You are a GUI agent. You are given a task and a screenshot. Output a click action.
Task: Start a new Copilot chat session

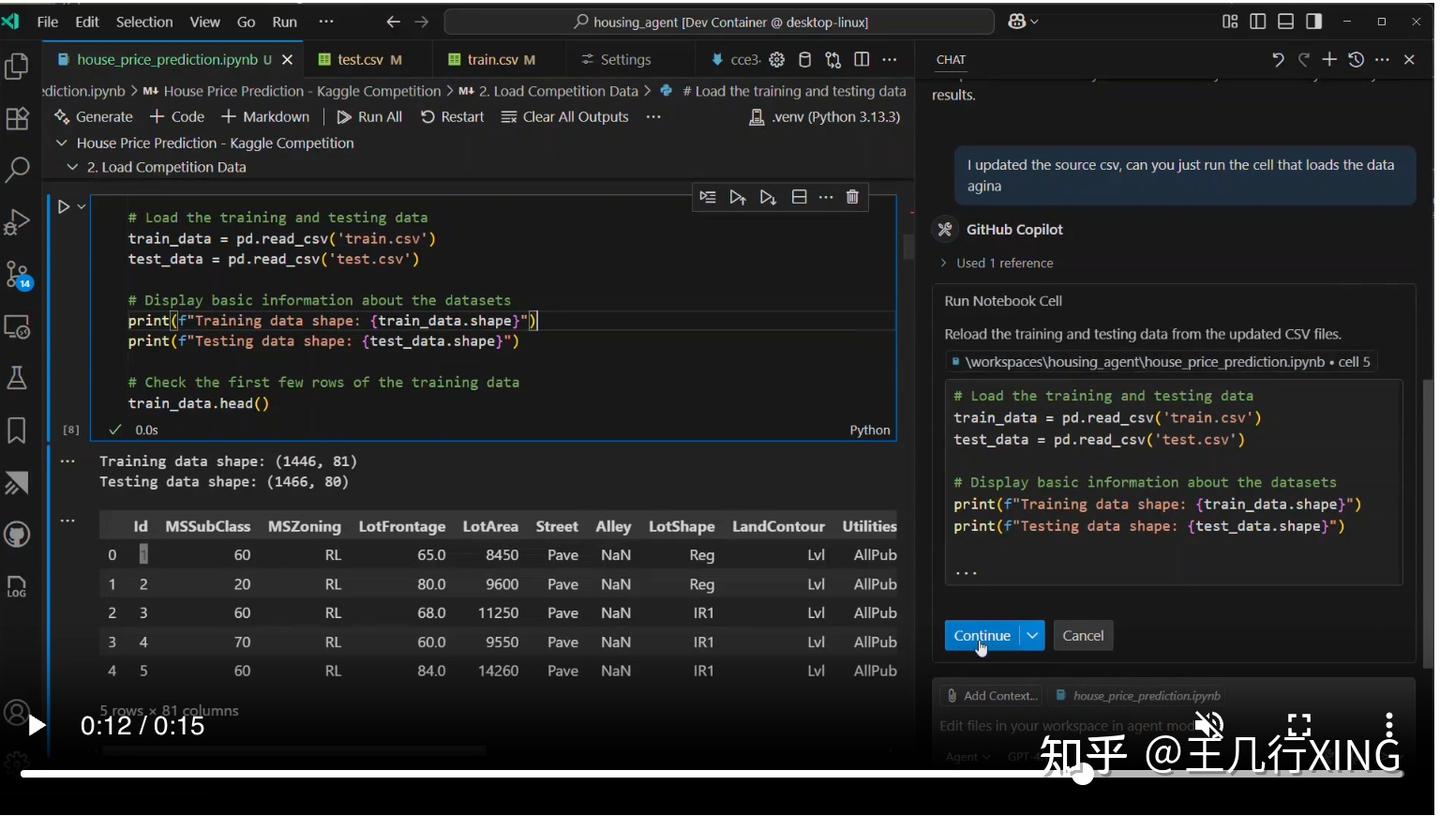point(1329,60)
